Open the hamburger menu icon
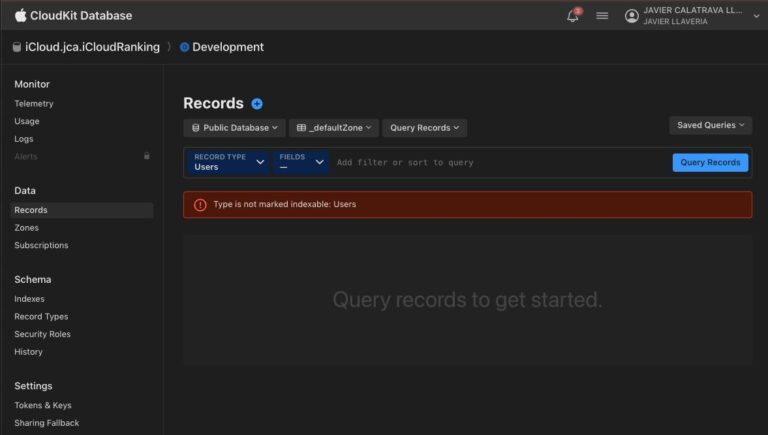The width and height of the screenshot is (768, 435). [602, 16]
